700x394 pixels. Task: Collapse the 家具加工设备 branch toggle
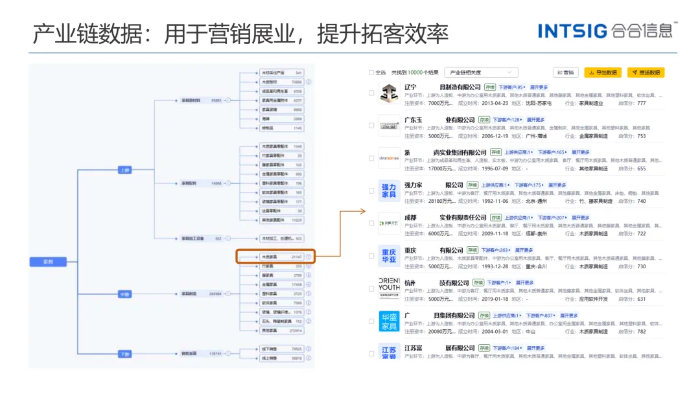pyautogui.click(x=228, y=238)
